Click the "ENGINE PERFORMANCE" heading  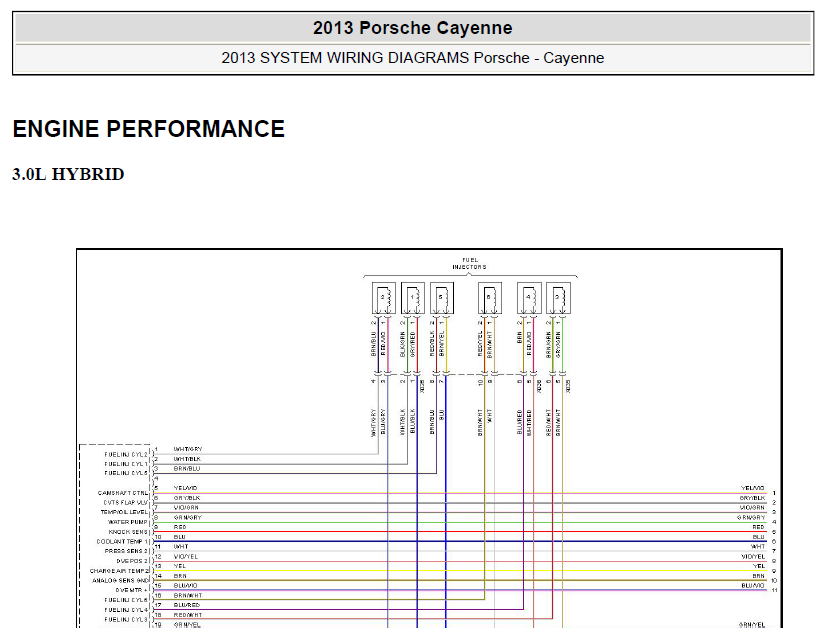click(149, 129)
